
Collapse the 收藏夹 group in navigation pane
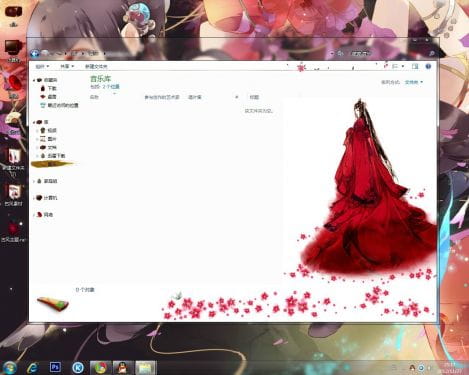coord(34,80)
